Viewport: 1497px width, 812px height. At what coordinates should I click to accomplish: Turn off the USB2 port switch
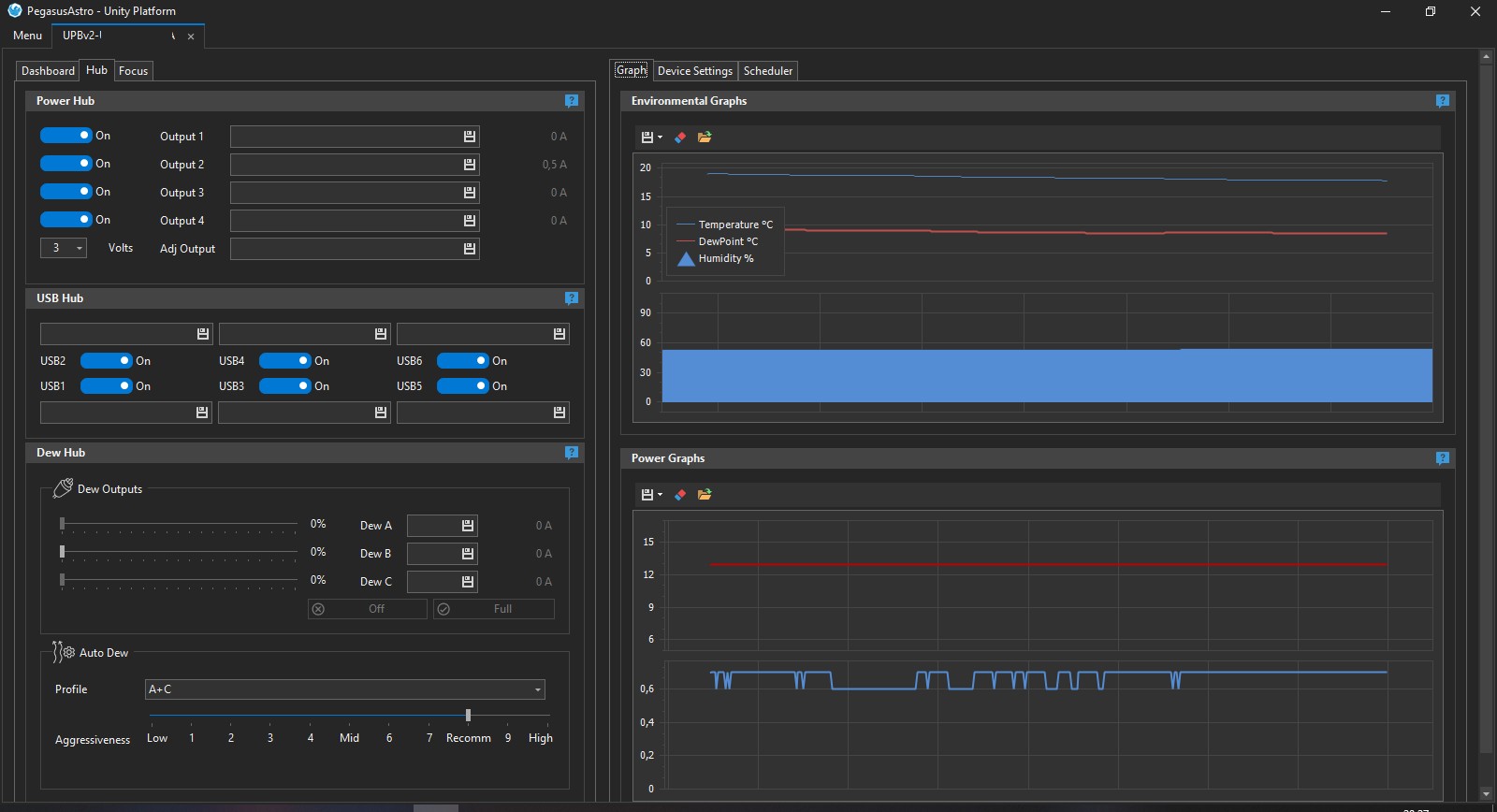[x=106, y=361]
